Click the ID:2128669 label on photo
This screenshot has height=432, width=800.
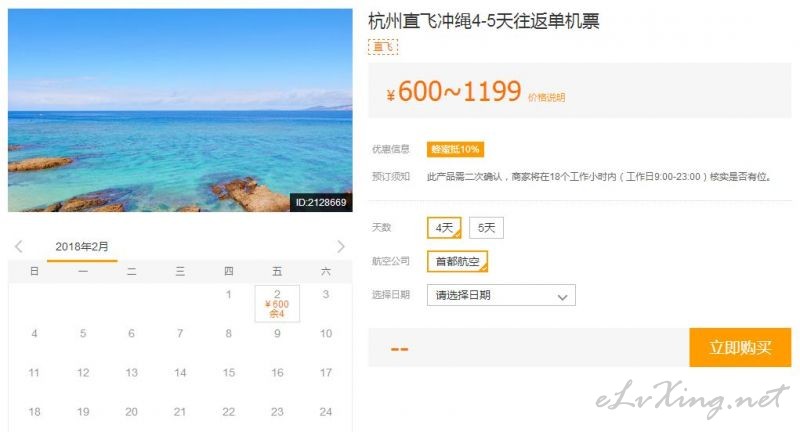pyautogui.click(x=321, y=202)
